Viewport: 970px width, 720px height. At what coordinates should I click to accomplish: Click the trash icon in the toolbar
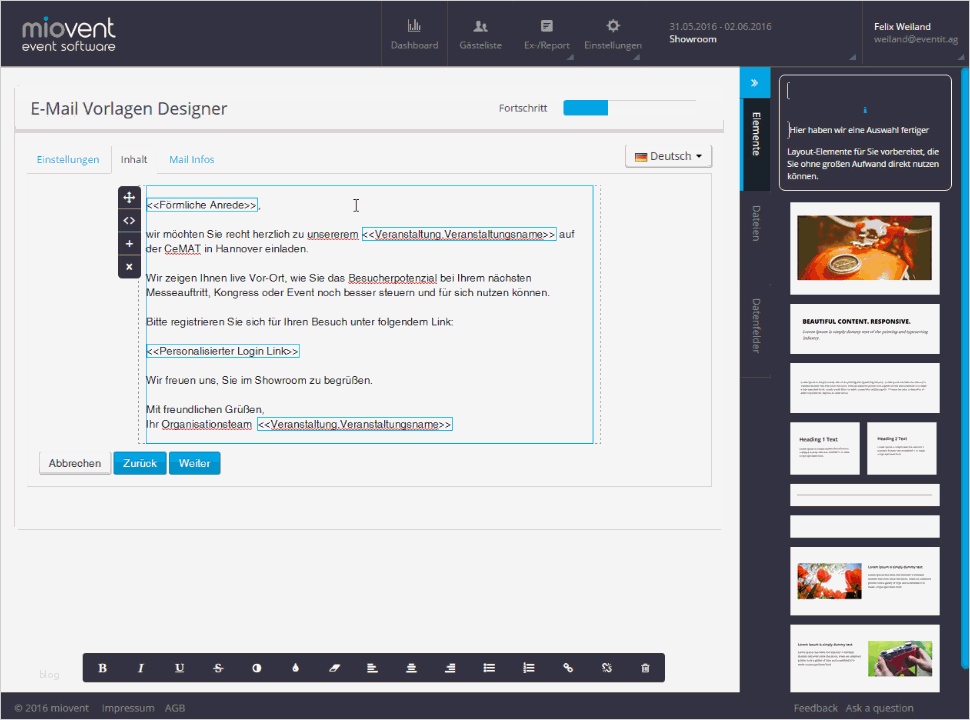645,668
